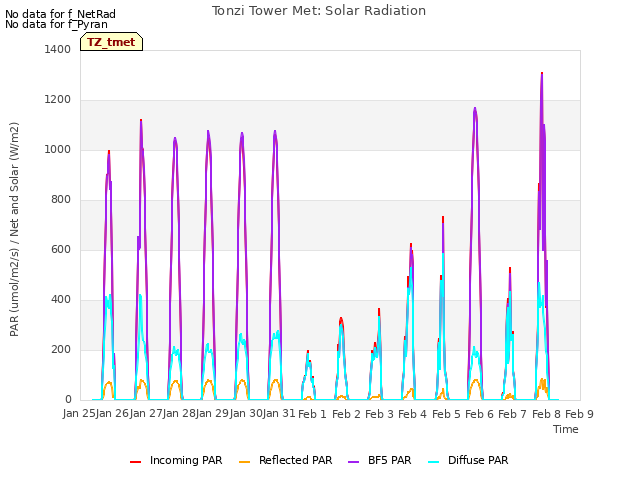Click the x-axis Time label

tap(566, 429)
